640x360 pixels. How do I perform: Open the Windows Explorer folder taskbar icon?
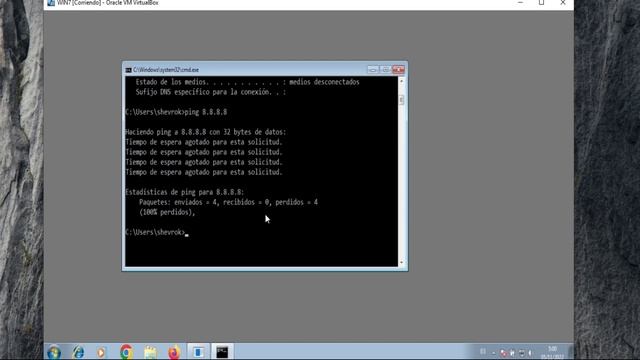pyautogui.click(x=150, y=352)
